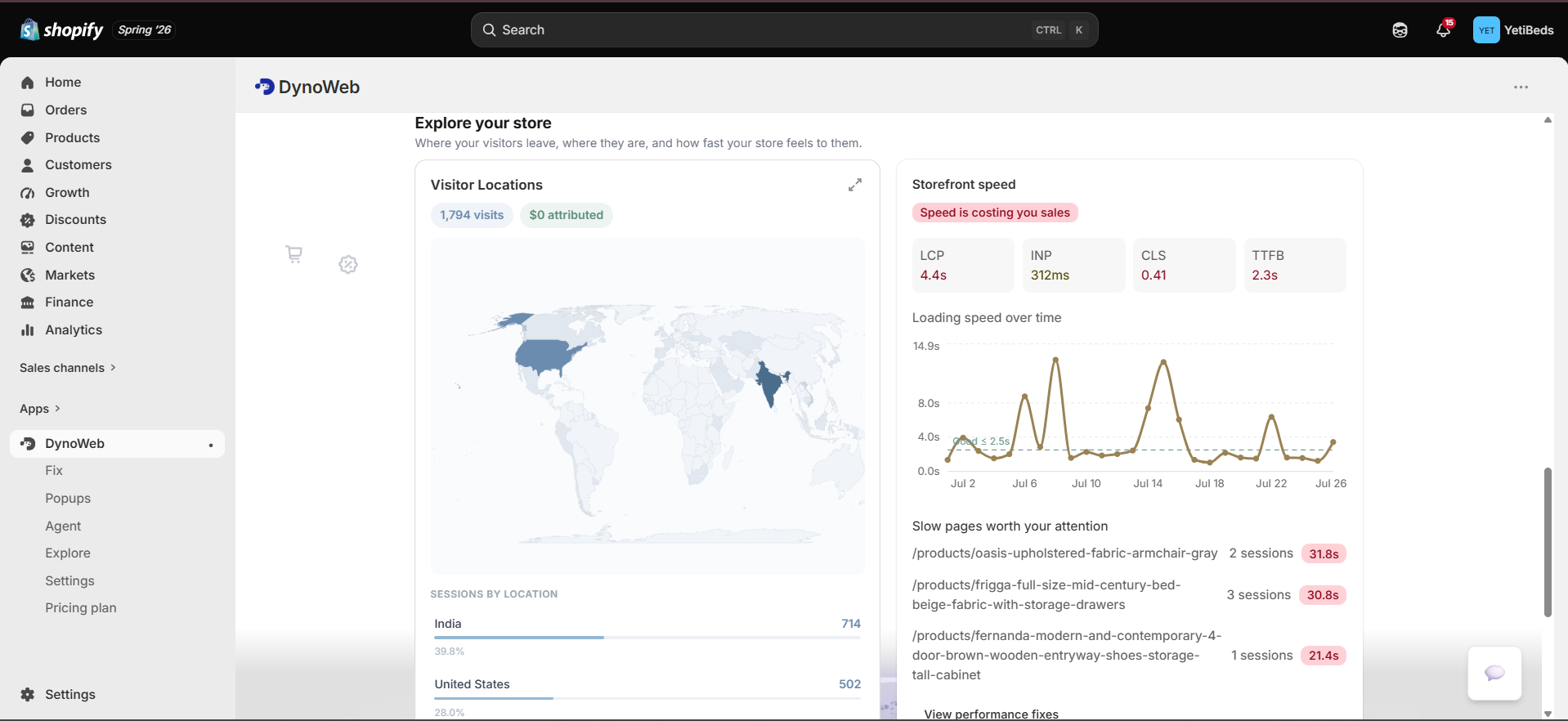Click the Speed is costing you sales badge

[995, 213]
